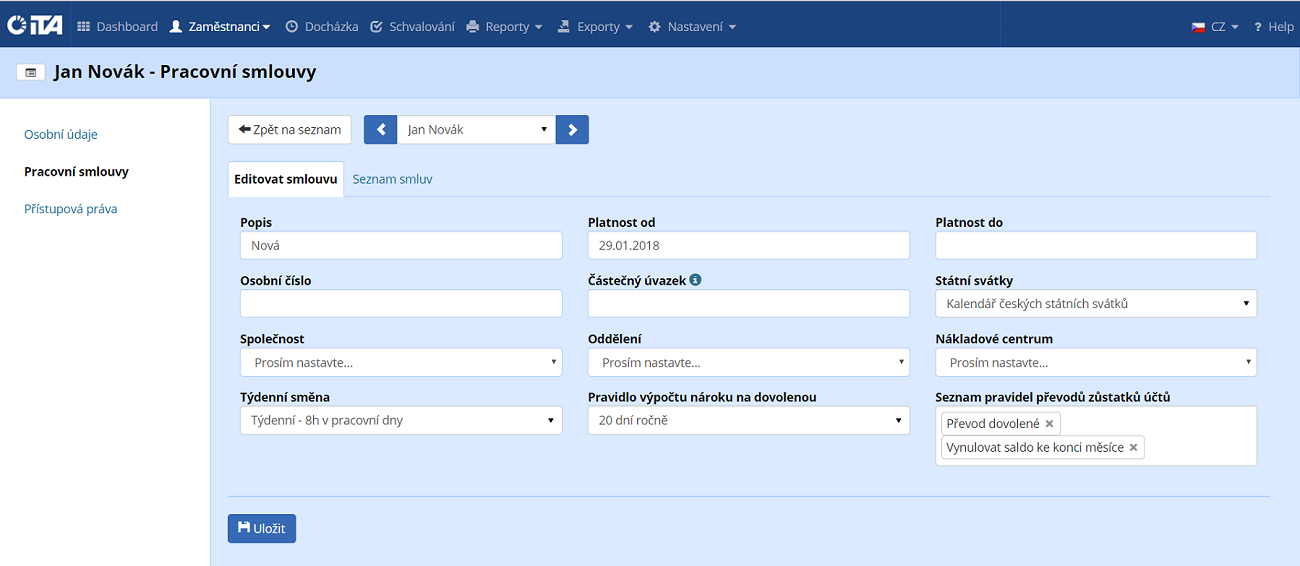Switch to the Seznam smluv tab
Viewport: 1300px width, 566px height.
[x=392, y=180]
